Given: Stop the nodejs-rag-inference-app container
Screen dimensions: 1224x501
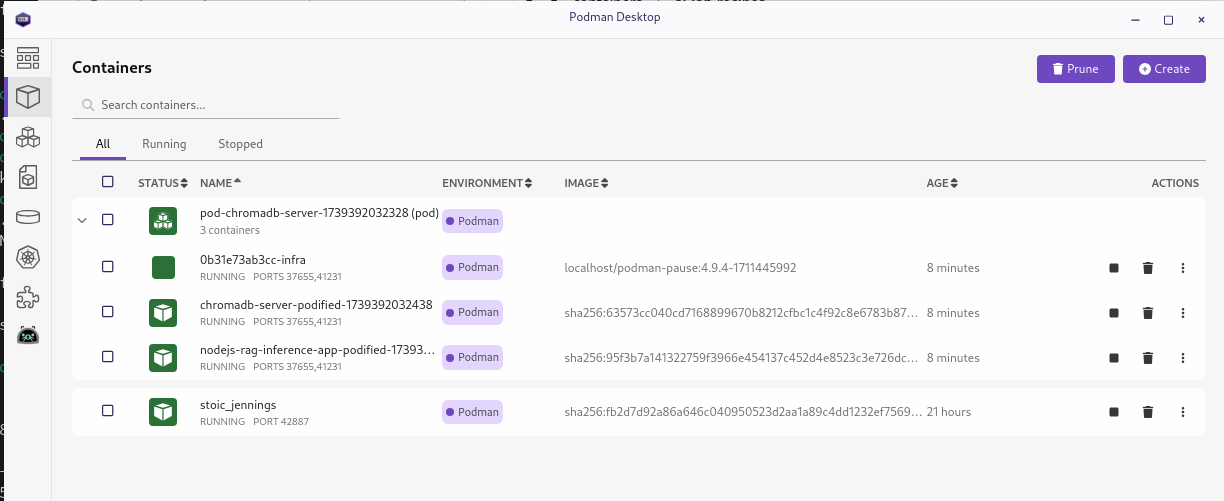Looking at the screenshot, I should tap(1113, 358).
